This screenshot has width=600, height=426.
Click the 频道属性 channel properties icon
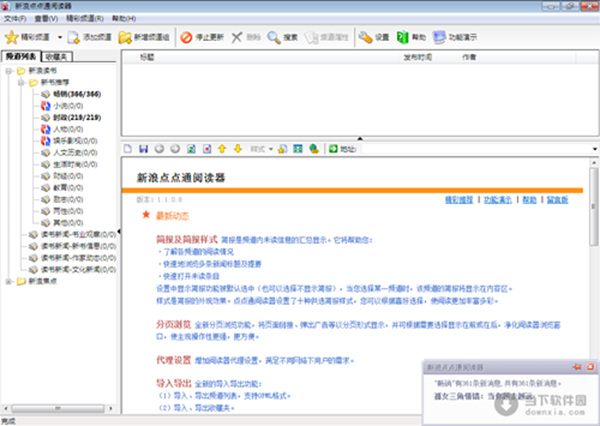click(311, 37)
